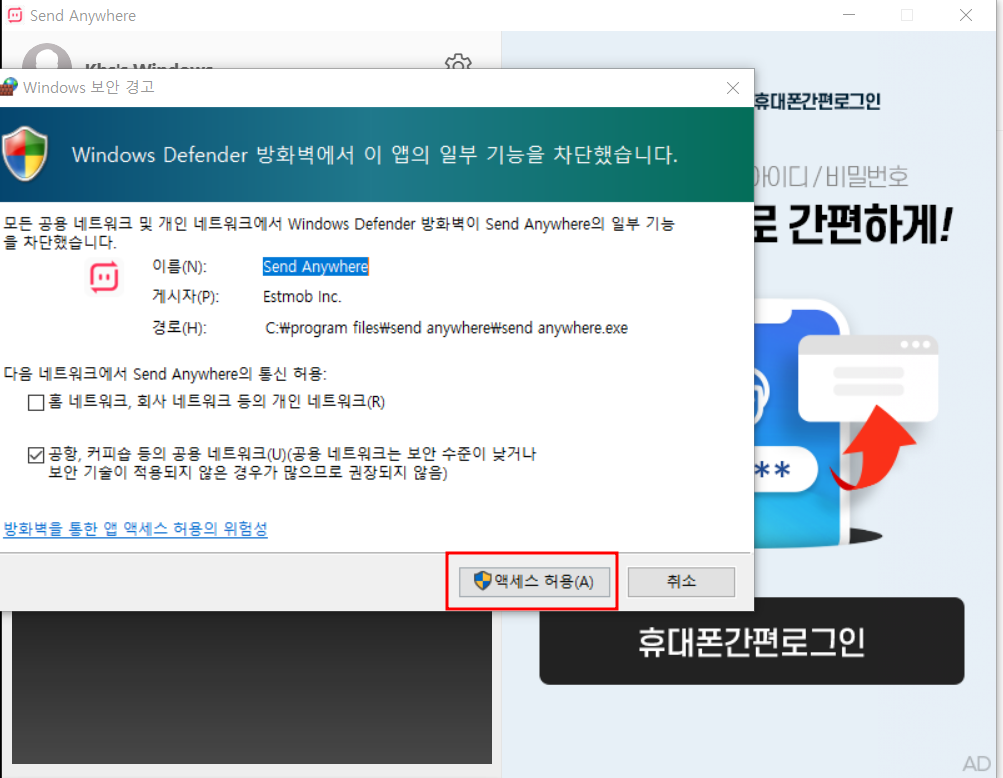The height and width of the screenshot is (778, 1003).
Task: Close the Windows security alert dialog
Action: [733, 88]
